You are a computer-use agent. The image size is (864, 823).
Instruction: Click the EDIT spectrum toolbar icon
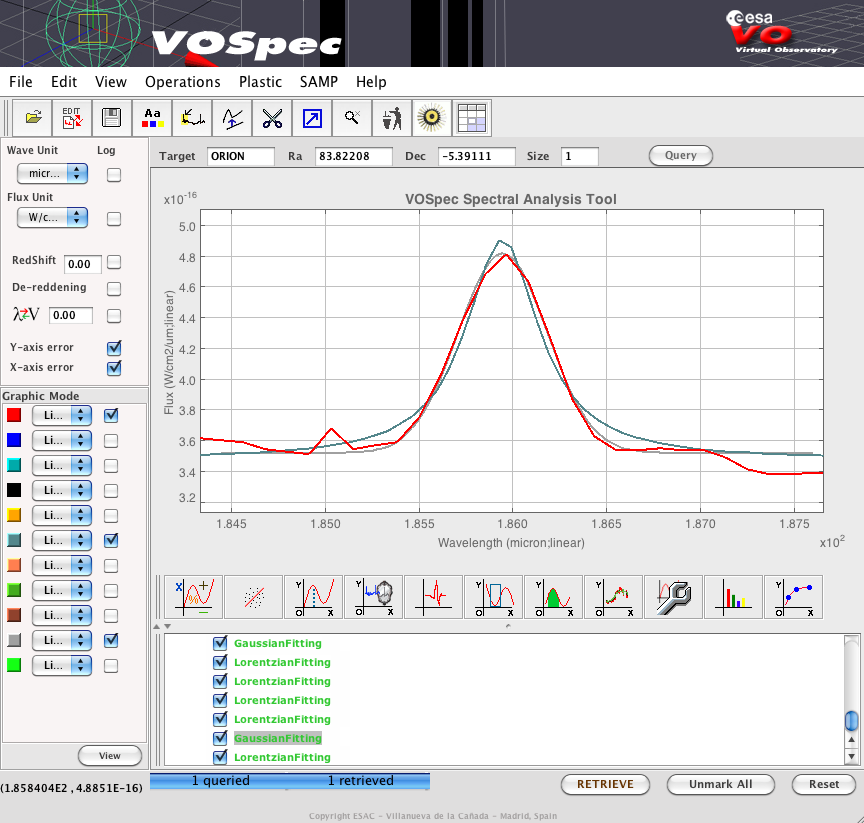72,118
